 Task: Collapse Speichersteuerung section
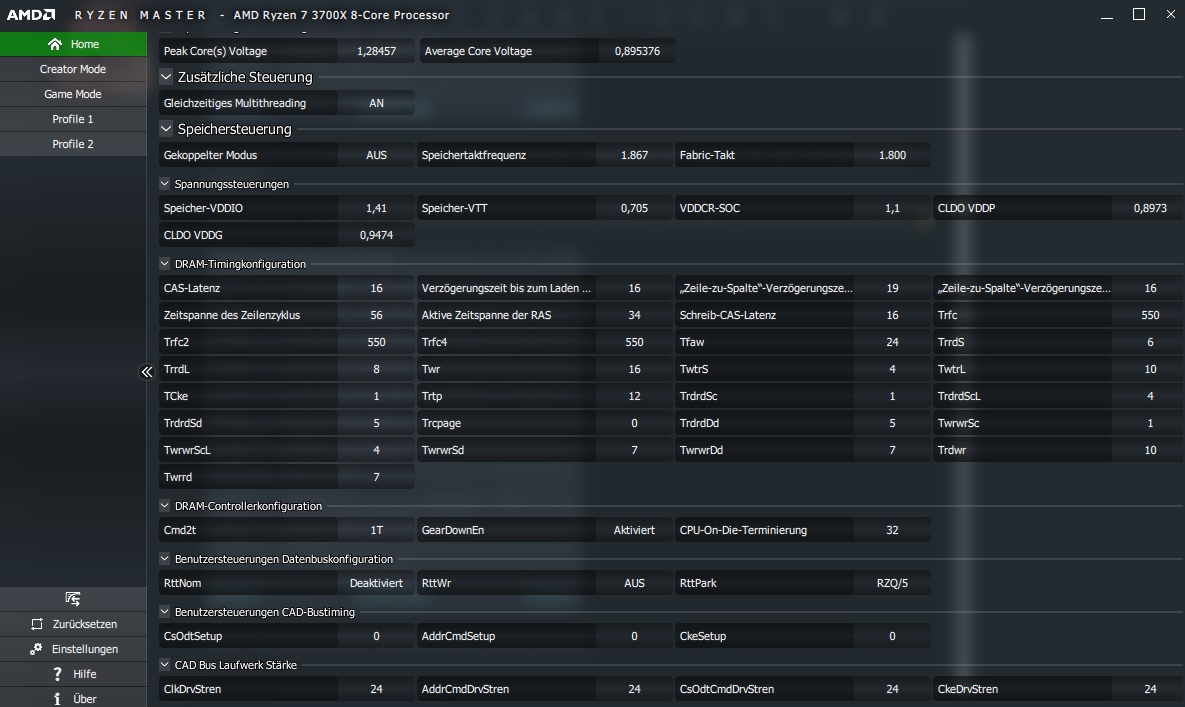(166, 128)
